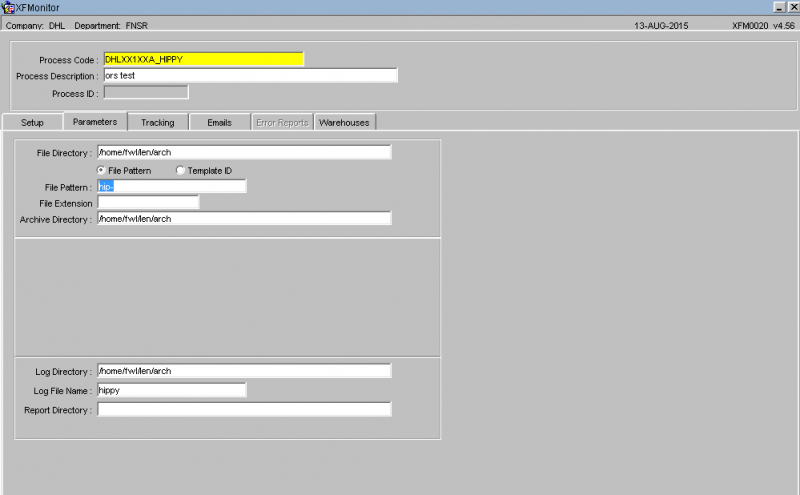The image size is (800, 495).
Task: Click the empty Report Directory field
Action: (244, 409)
